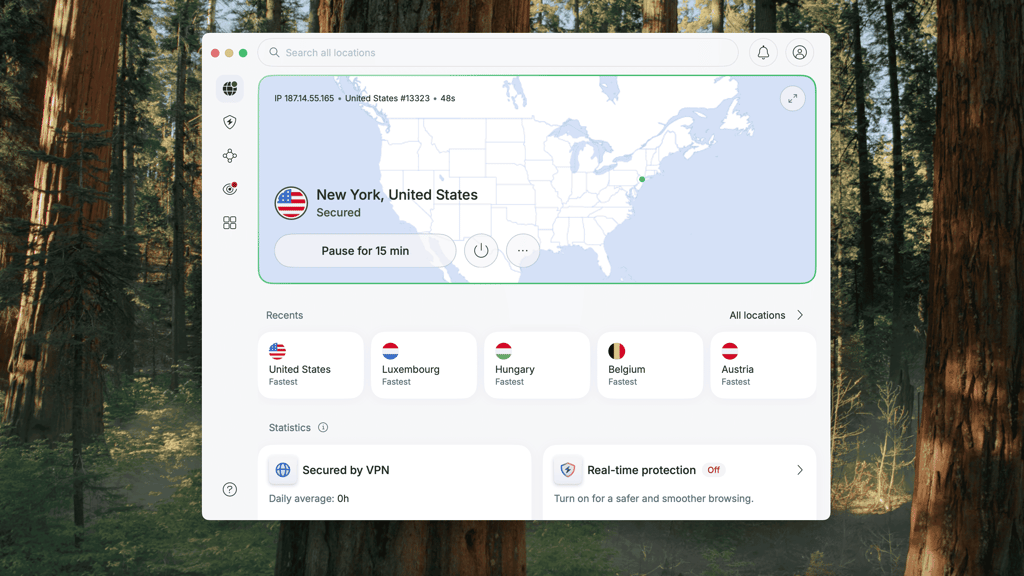Click the New York, United States heading
The image size is (1024, 576).
397,195
